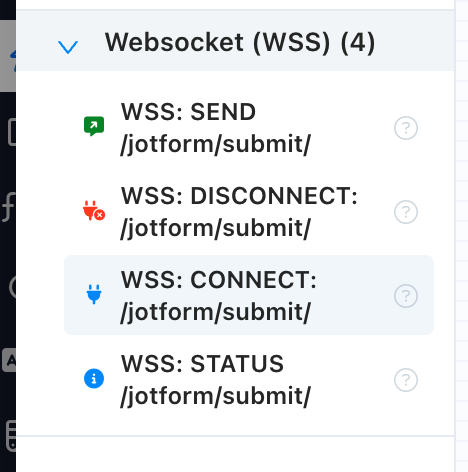Select the WSS: SEND /jotform/submit/ item

click(x=249, y=128)
